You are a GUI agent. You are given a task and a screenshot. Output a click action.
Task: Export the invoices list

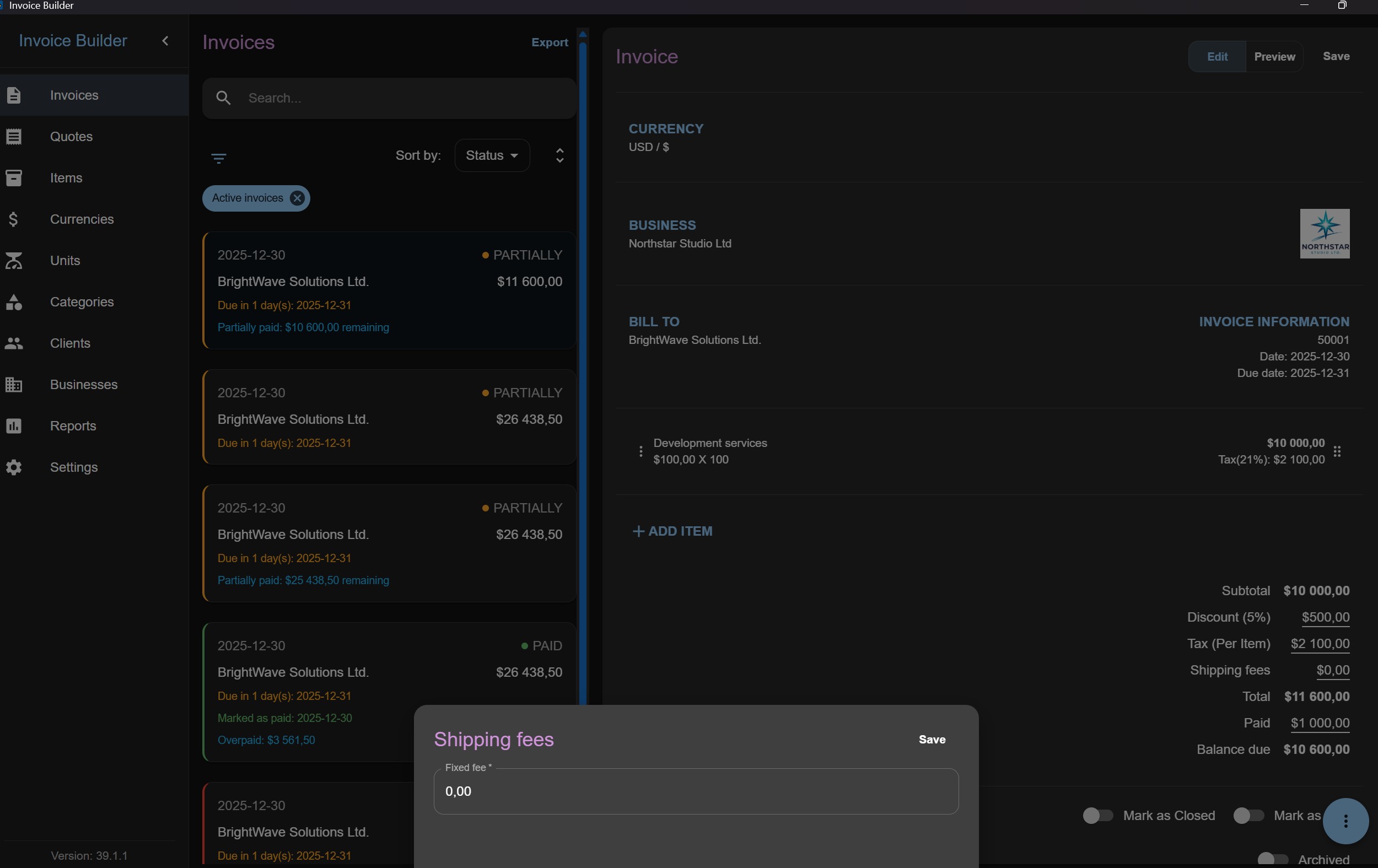click(x=550, y=42)
